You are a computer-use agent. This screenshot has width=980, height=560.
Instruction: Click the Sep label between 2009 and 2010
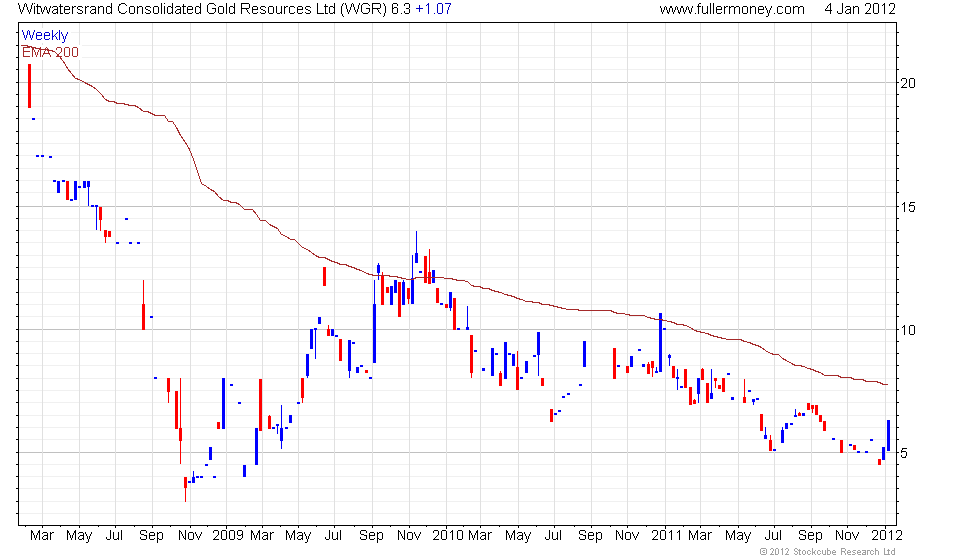(371, 536)
